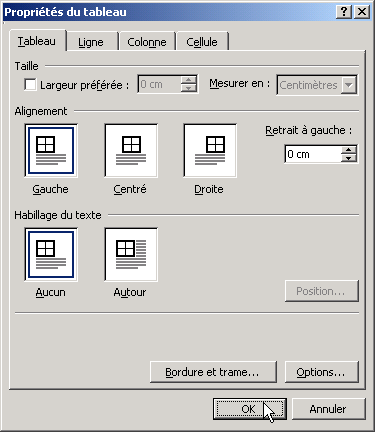Open the Mesurer en dropdown
Image resolution: width=375 pixels, height=432 pixels.
(349, 85)
